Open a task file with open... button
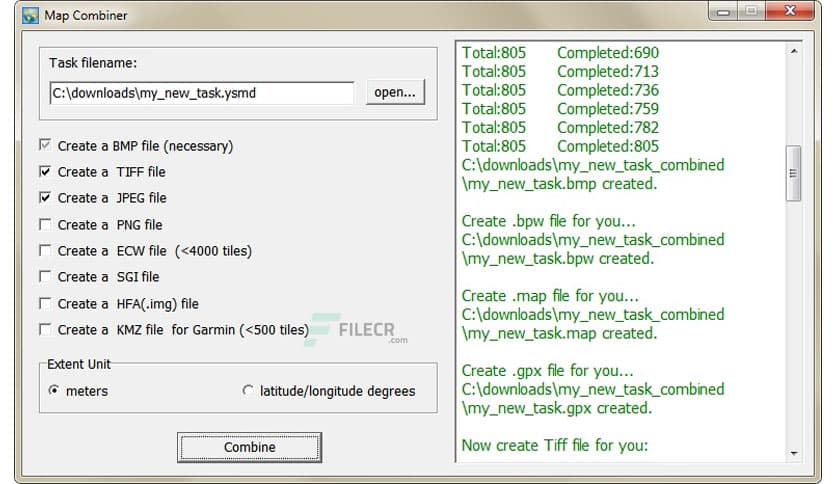 coord(395,92)
